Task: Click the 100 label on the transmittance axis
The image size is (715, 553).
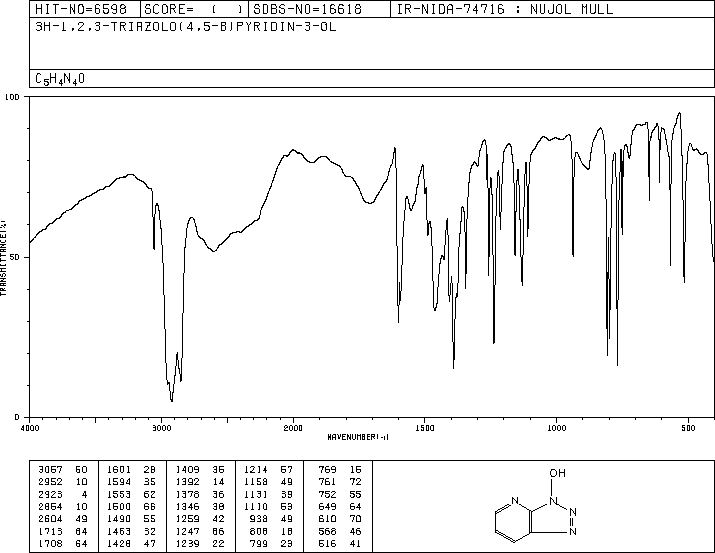Action: pyautogui.click(x=12, y=97)
